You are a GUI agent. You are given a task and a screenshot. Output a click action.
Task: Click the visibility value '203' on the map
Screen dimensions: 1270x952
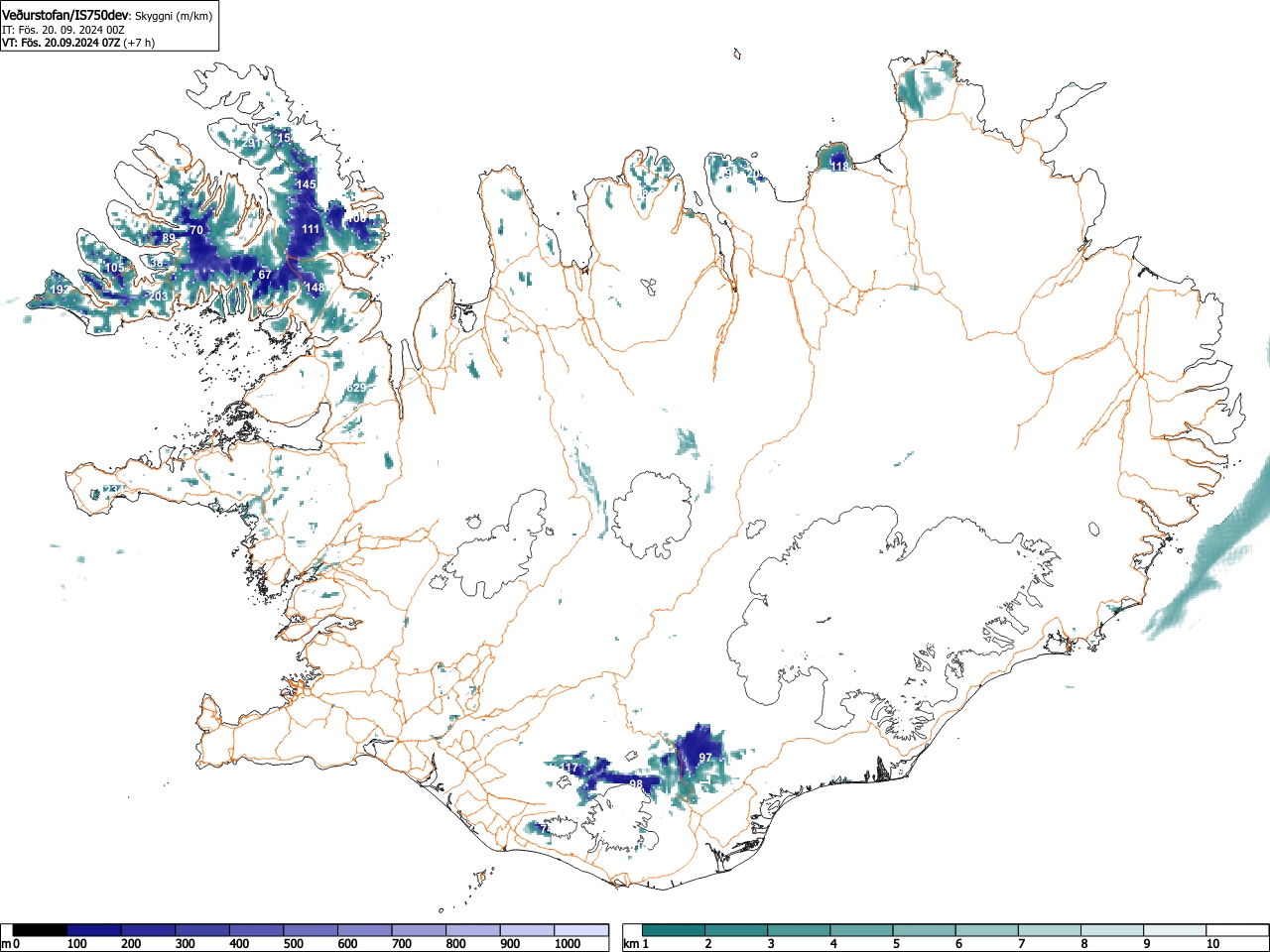[158, 296]
